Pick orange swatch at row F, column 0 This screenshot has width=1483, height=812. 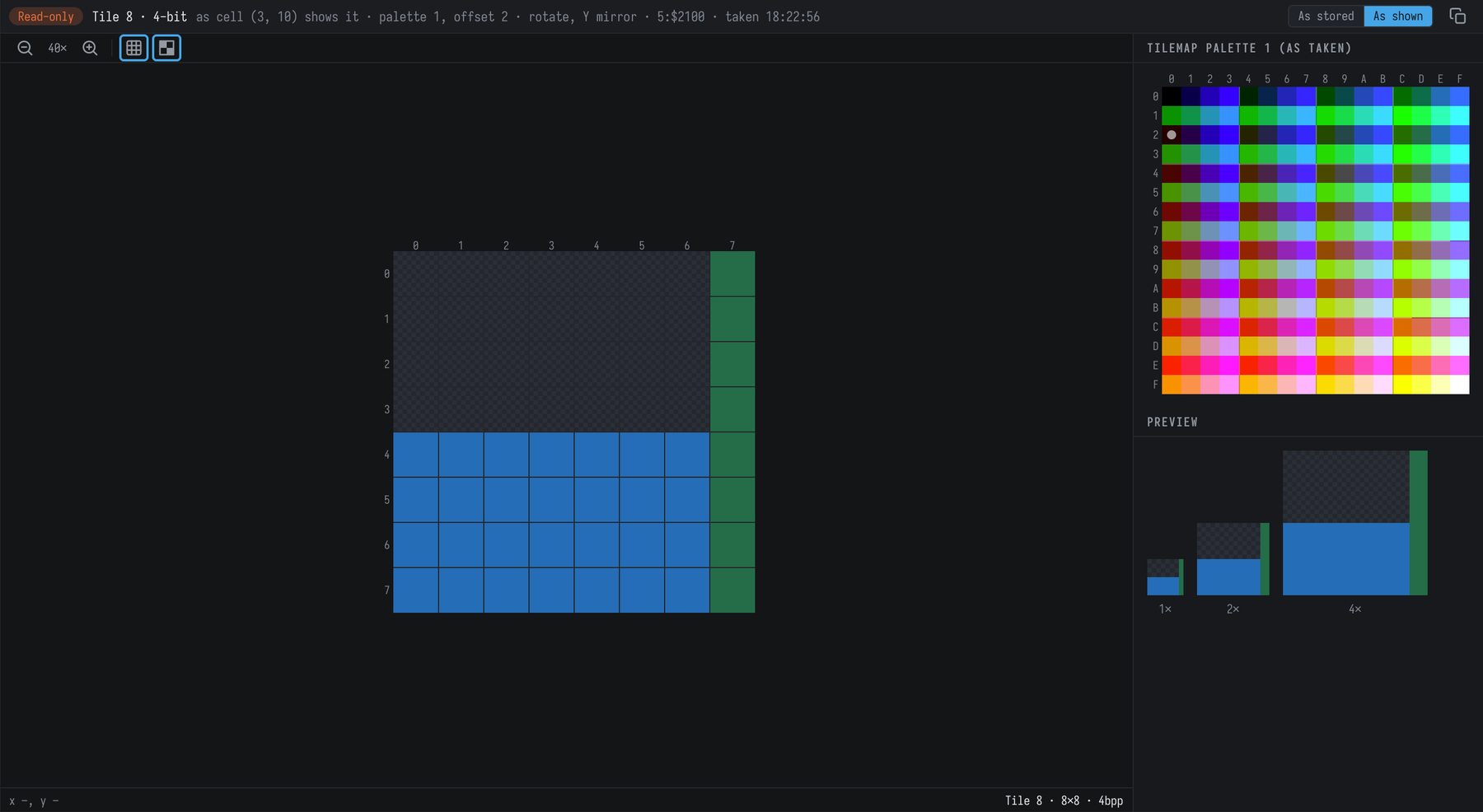(1171, 385)
